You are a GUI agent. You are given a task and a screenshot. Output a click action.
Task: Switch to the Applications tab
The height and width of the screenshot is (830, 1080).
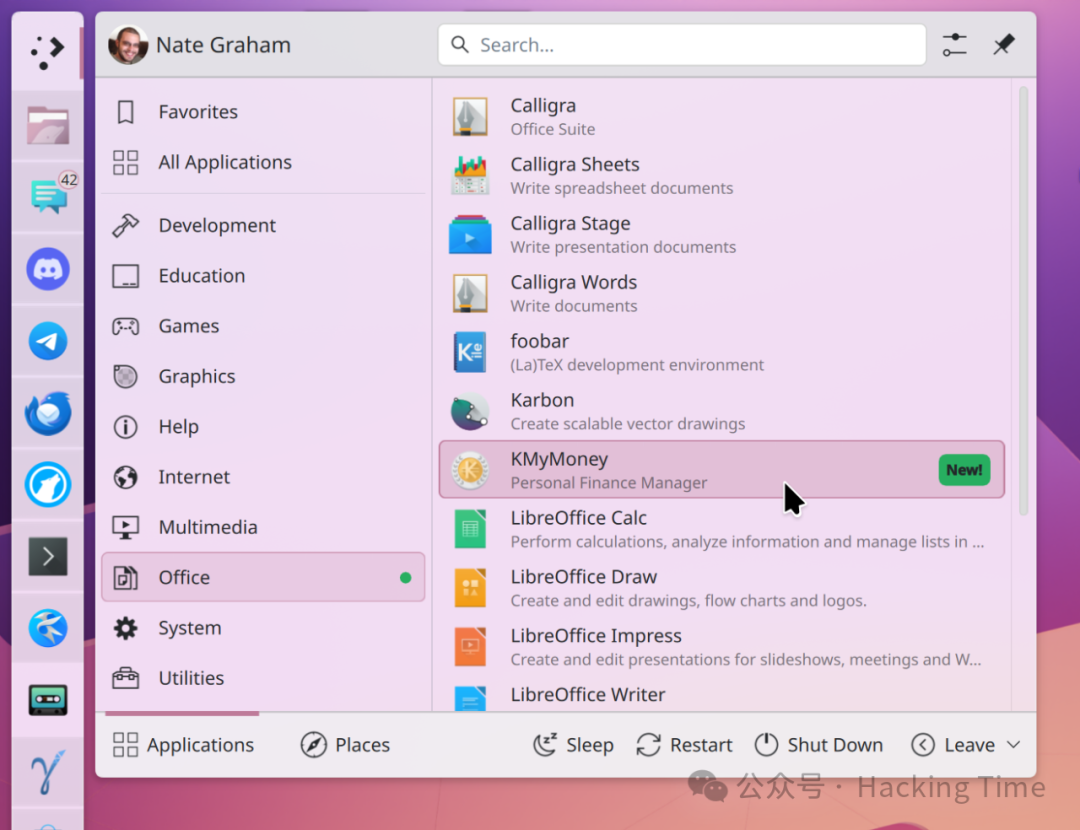click(183, 745)
